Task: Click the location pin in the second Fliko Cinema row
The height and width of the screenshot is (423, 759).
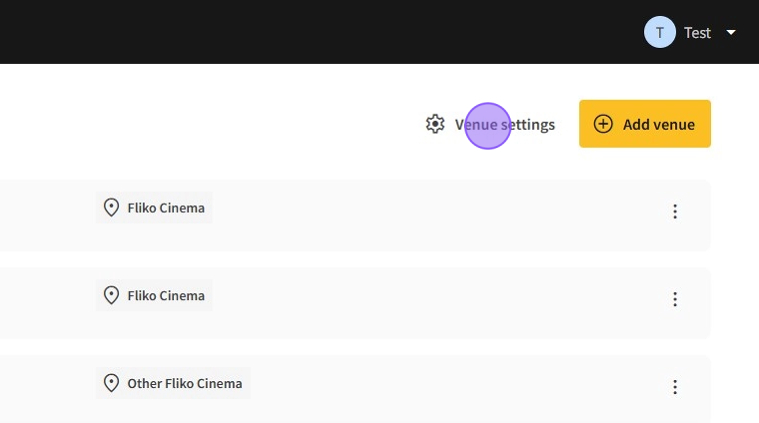Action: pos(112,295)
